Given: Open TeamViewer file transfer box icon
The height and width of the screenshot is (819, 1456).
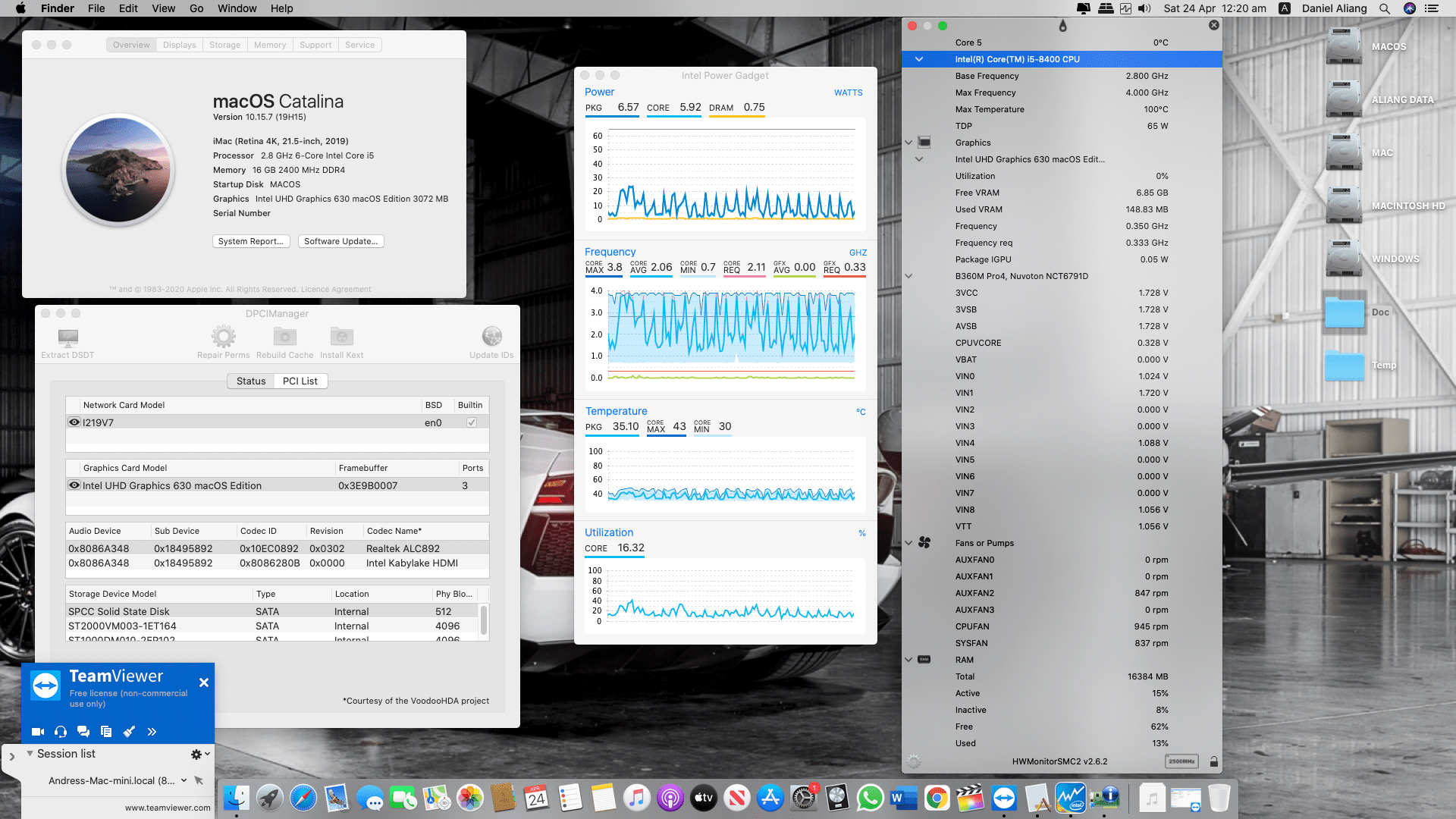Looking at the screenshot, I should (106, 732).
